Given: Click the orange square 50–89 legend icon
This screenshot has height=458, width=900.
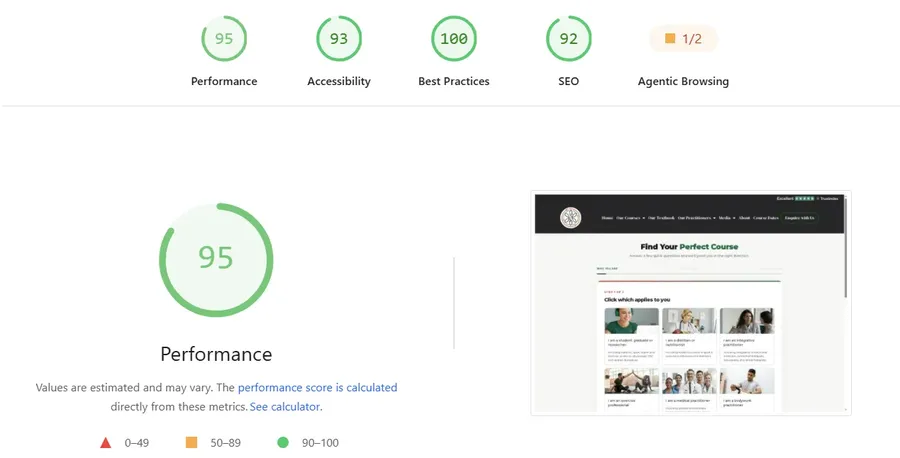Looking at the screenshot, I should pos(192,442).
